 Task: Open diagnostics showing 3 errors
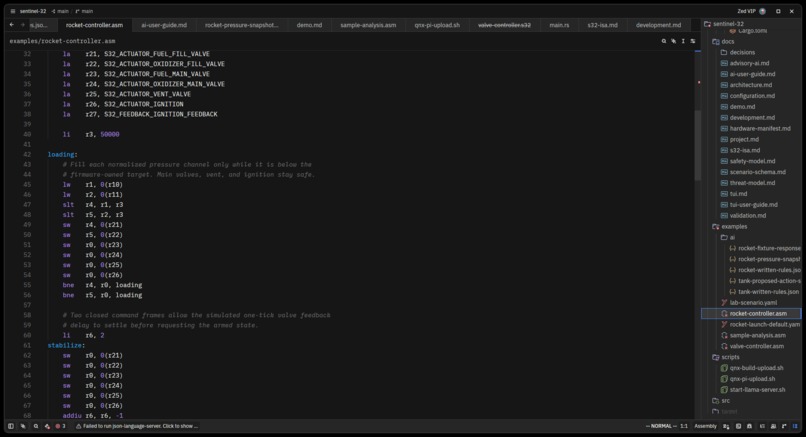(x=60, y=426)
